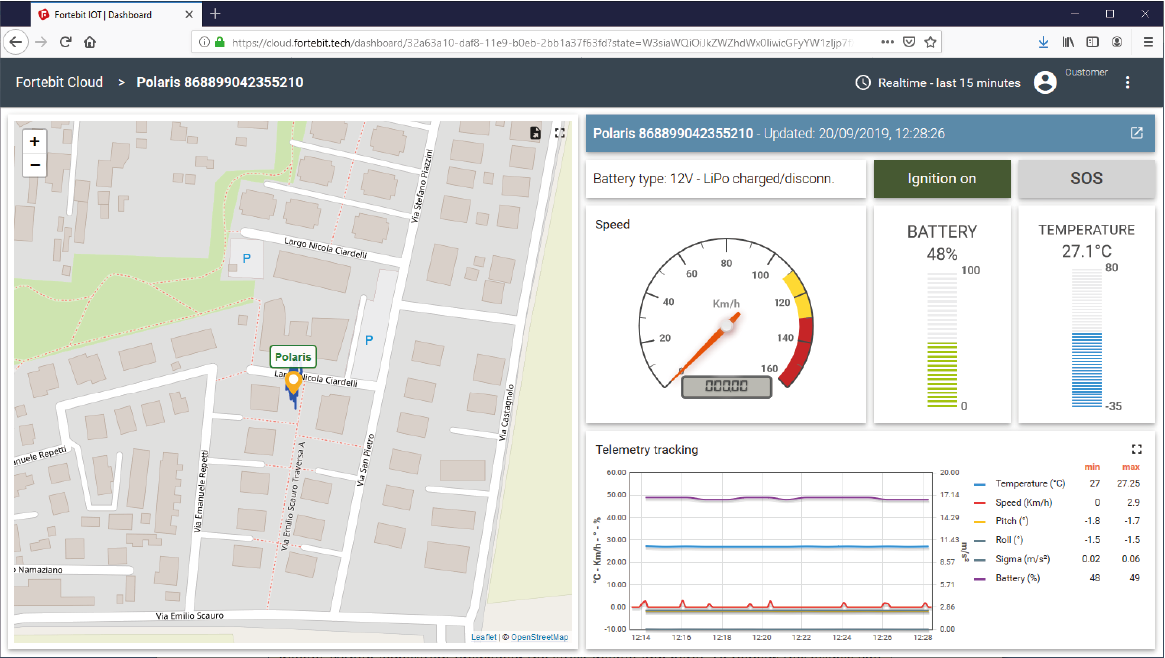This screenshot has height=658, width=1165.
Task: Close the Fortebit IOT Dashboard tab
Action: coord(189,14)
